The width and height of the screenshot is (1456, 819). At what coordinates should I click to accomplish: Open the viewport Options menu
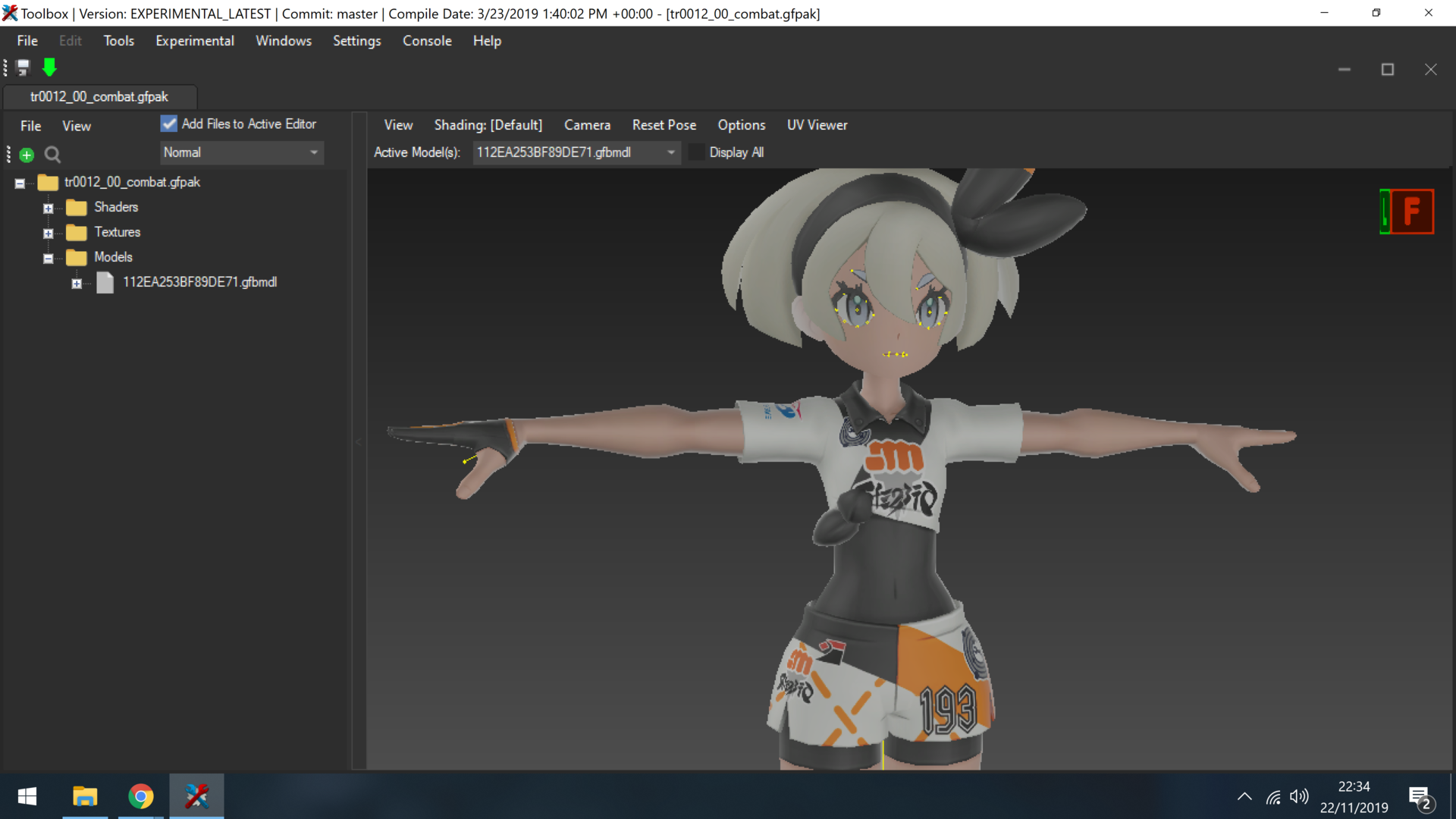[x=742, y=125]
